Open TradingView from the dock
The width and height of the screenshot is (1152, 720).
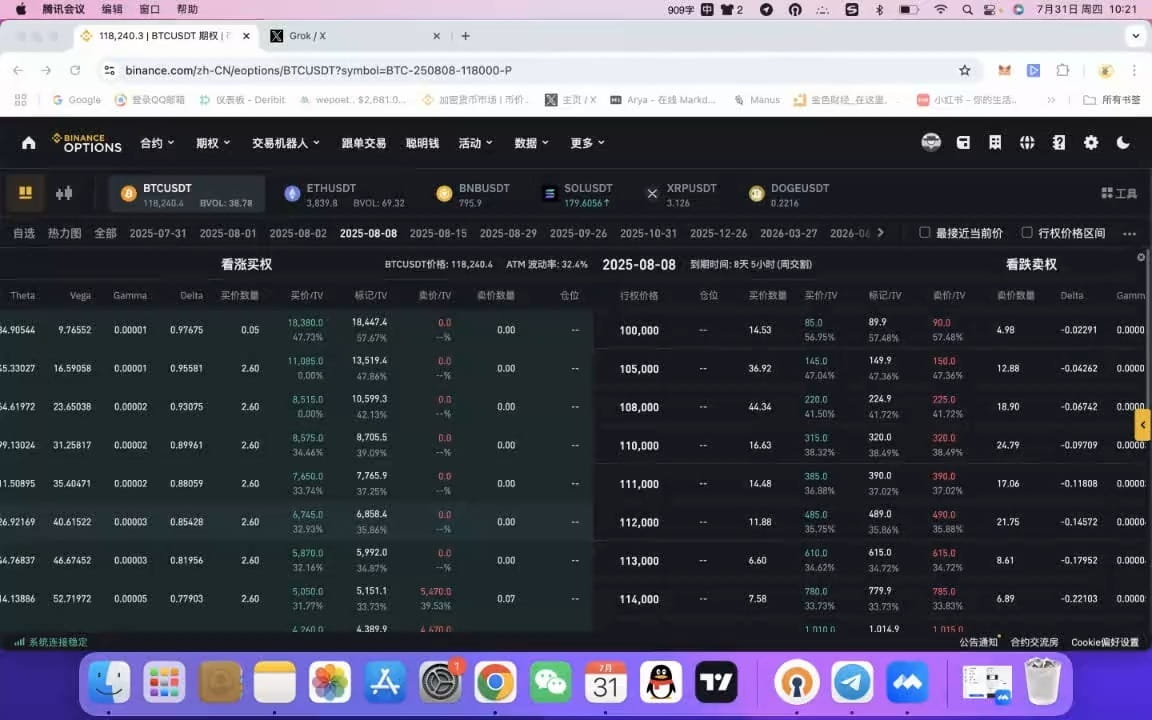click(x=716, y=682)
